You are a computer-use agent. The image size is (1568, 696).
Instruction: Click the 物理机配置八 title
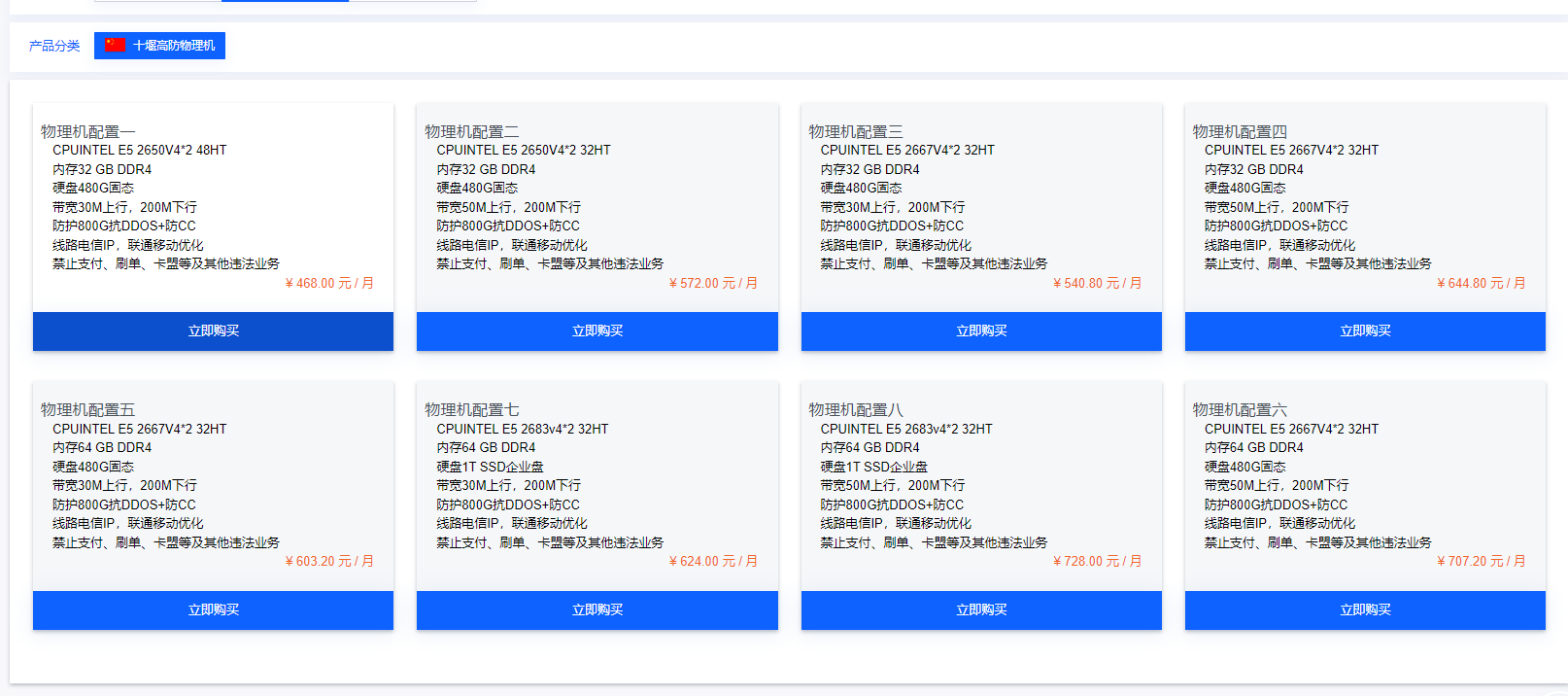coord(856,410)
